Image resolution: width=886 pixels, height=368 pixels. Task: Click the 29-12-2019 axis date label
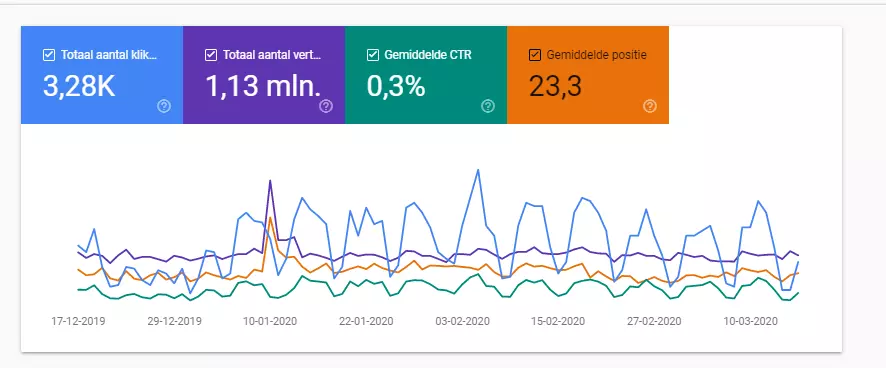[x=174, y=321]
